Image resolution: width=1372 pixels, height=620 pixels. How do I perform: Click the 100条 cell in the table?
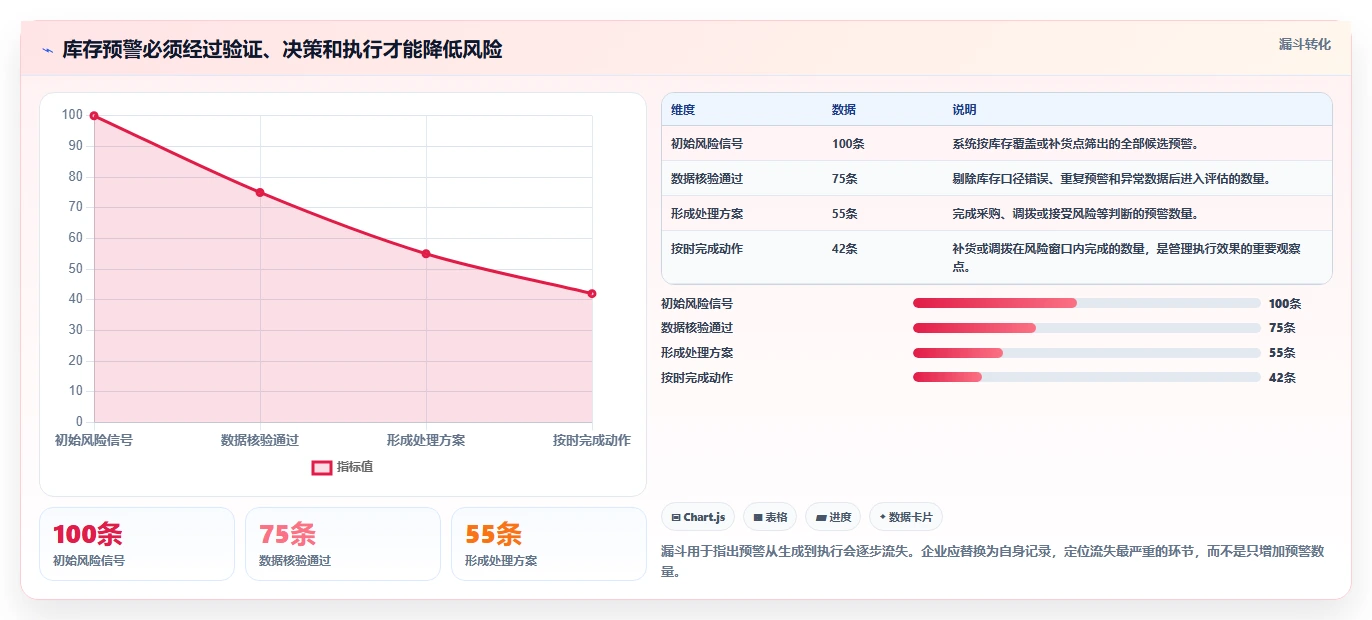pyautogui.click(x=848, y=144)
